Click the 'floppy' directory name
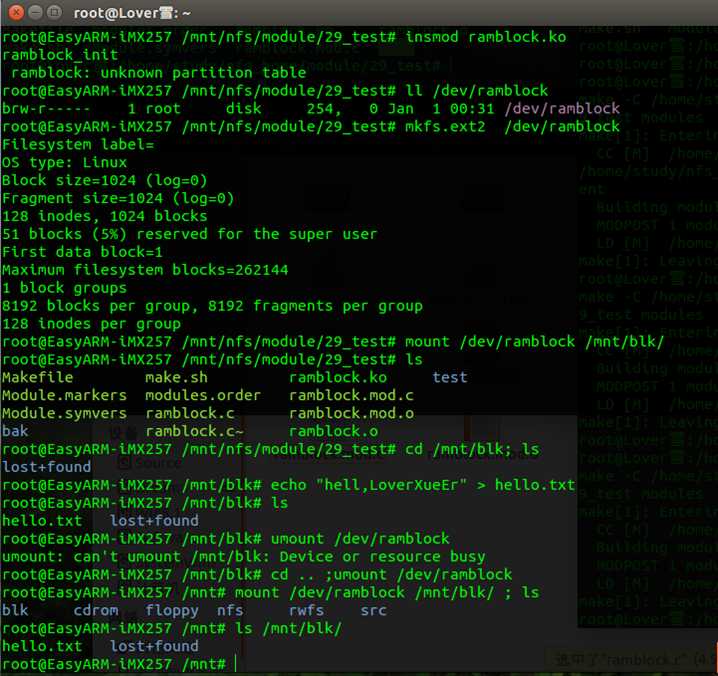Image resolution: width=718 pixels, height=676 pixels. point(172,611)
